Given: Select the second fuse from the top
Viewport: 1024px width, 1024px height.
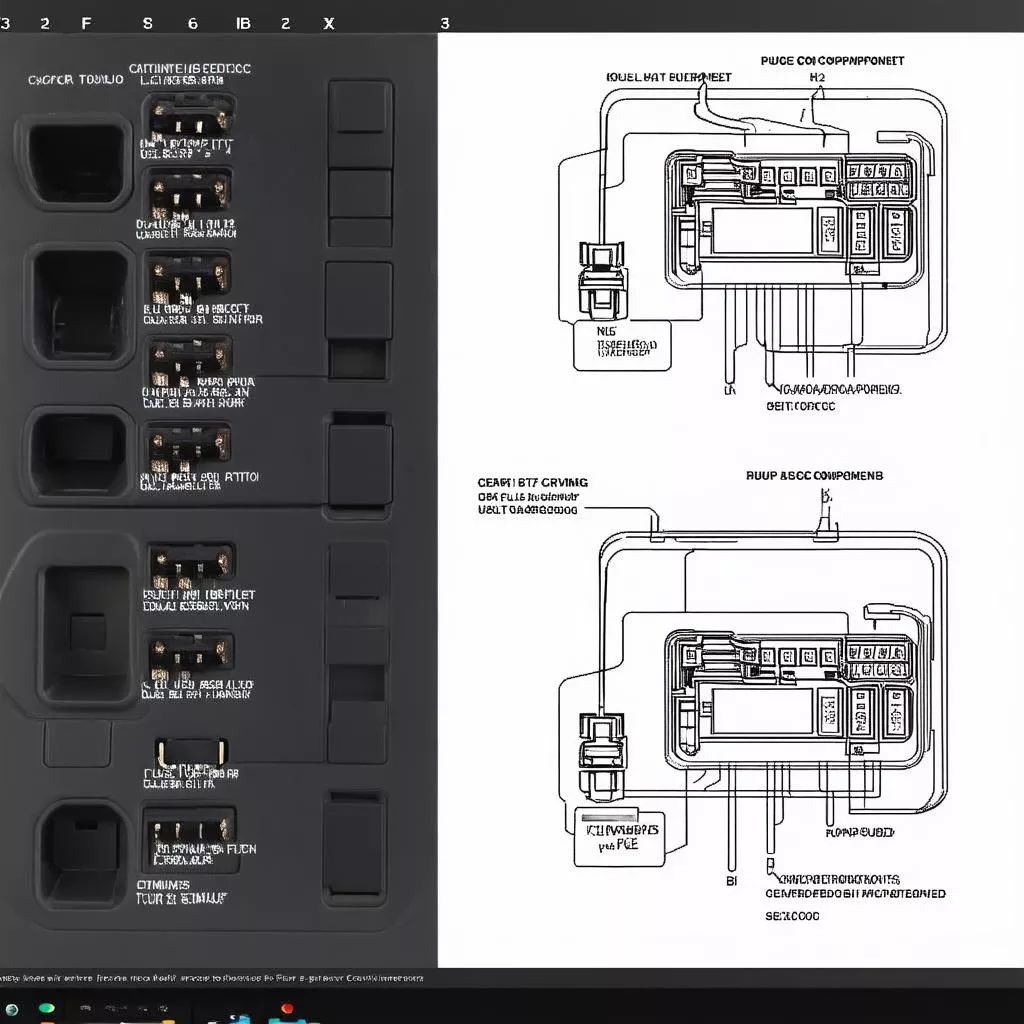Looking at the screenshot, I should 190,192.
